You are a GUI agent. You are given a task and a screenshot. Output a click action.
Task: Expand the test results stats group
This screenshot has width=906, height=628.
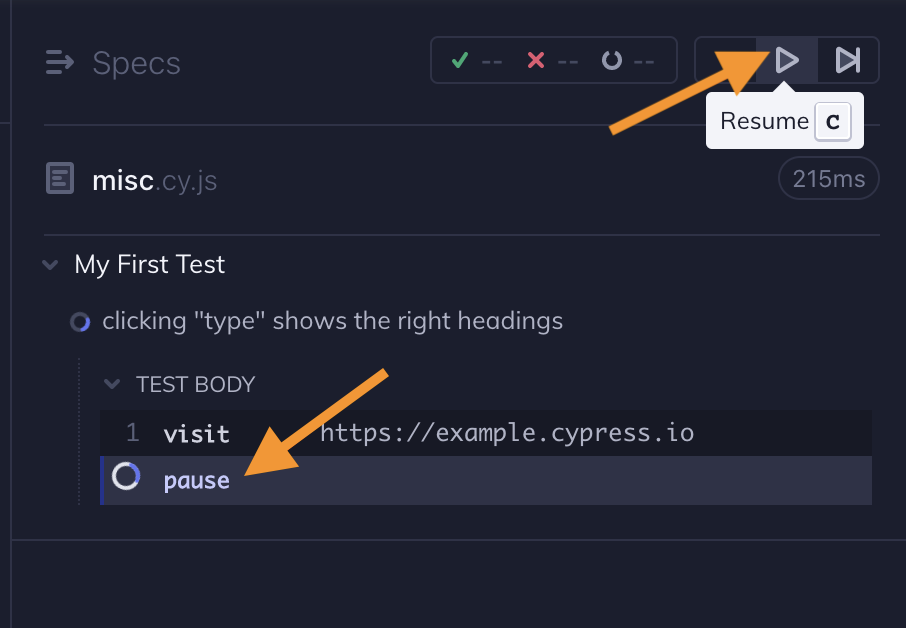[x=553, y=60]
